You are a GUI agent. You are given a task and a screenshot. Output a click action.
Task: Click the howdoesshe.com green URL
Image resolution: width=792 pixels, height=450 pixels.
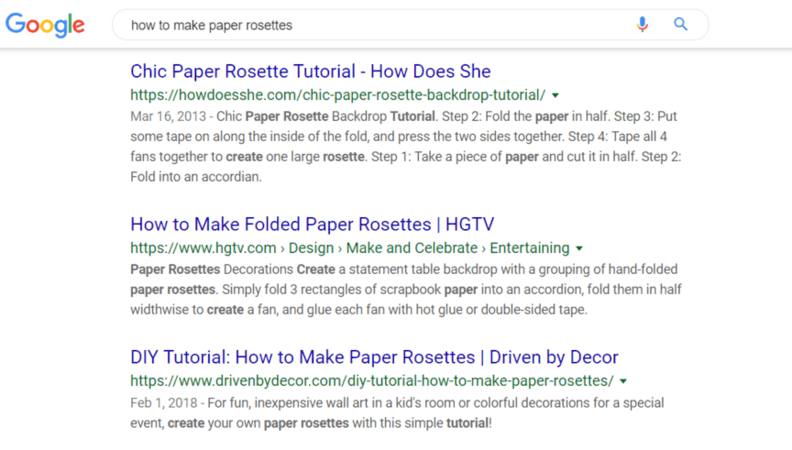coord(337,95)
